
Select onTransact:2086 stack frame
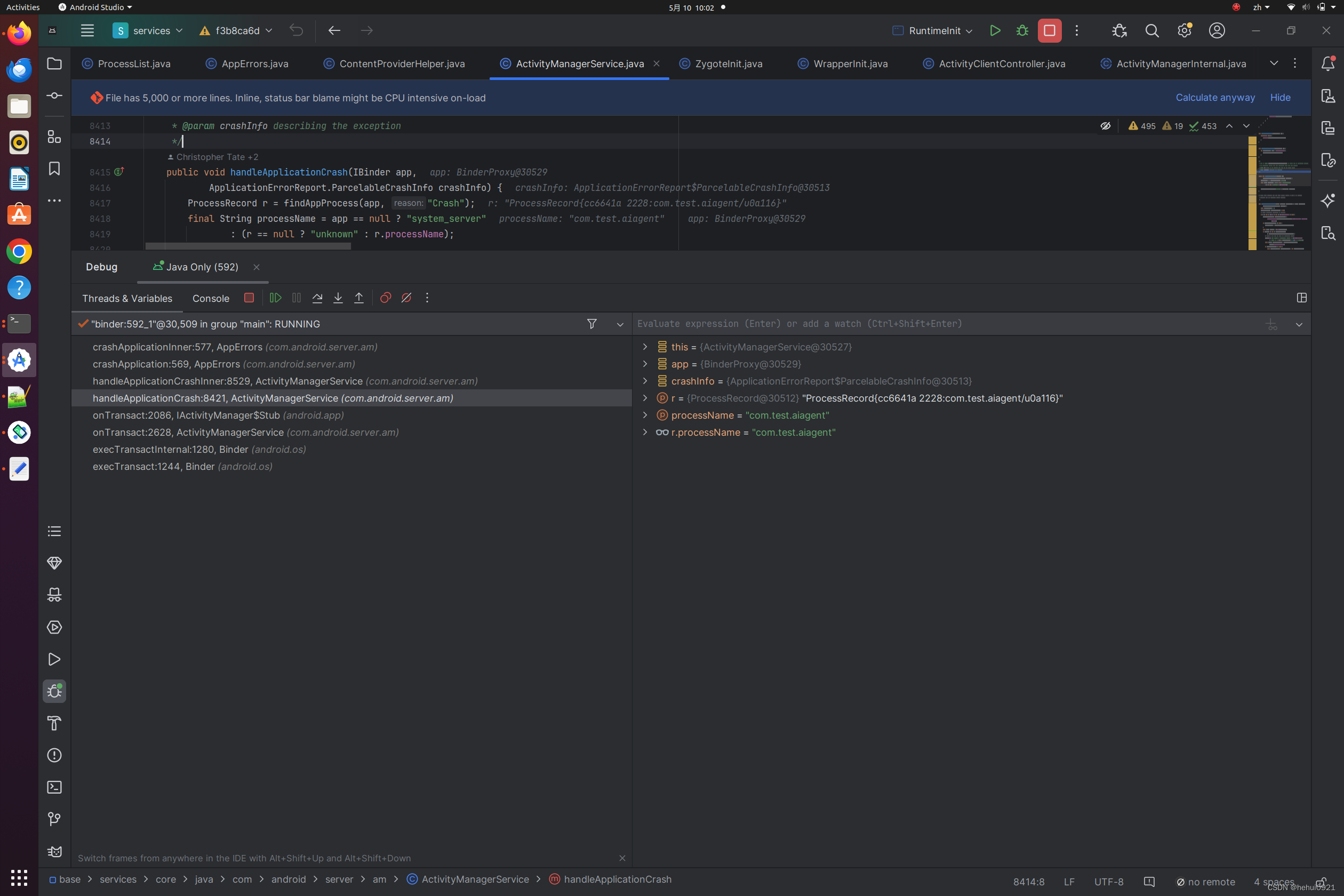(351, 415)
